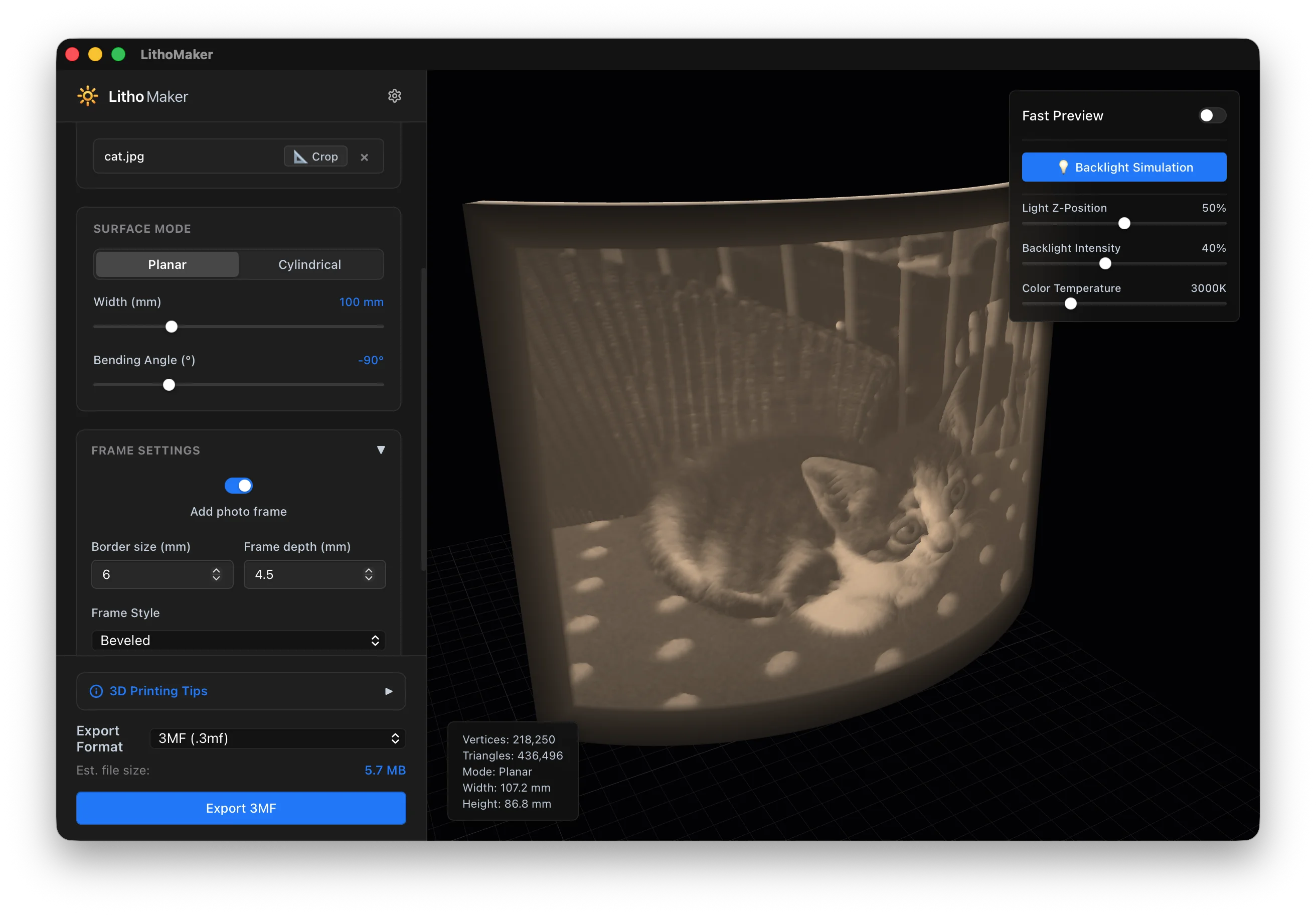
Task: Adjust the Color Temperature slider
Action: pos(1071,304)
